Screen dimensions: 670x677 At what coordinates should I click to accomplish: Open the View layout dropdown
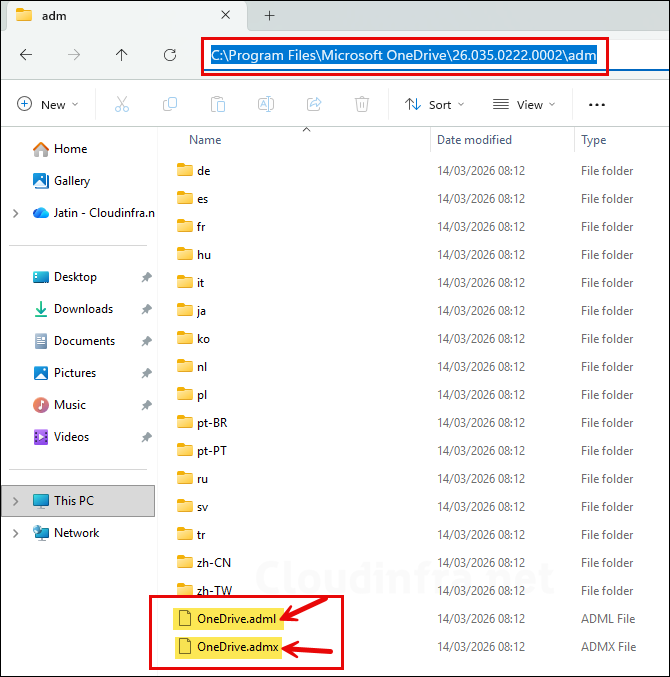[x=524, y=104]
